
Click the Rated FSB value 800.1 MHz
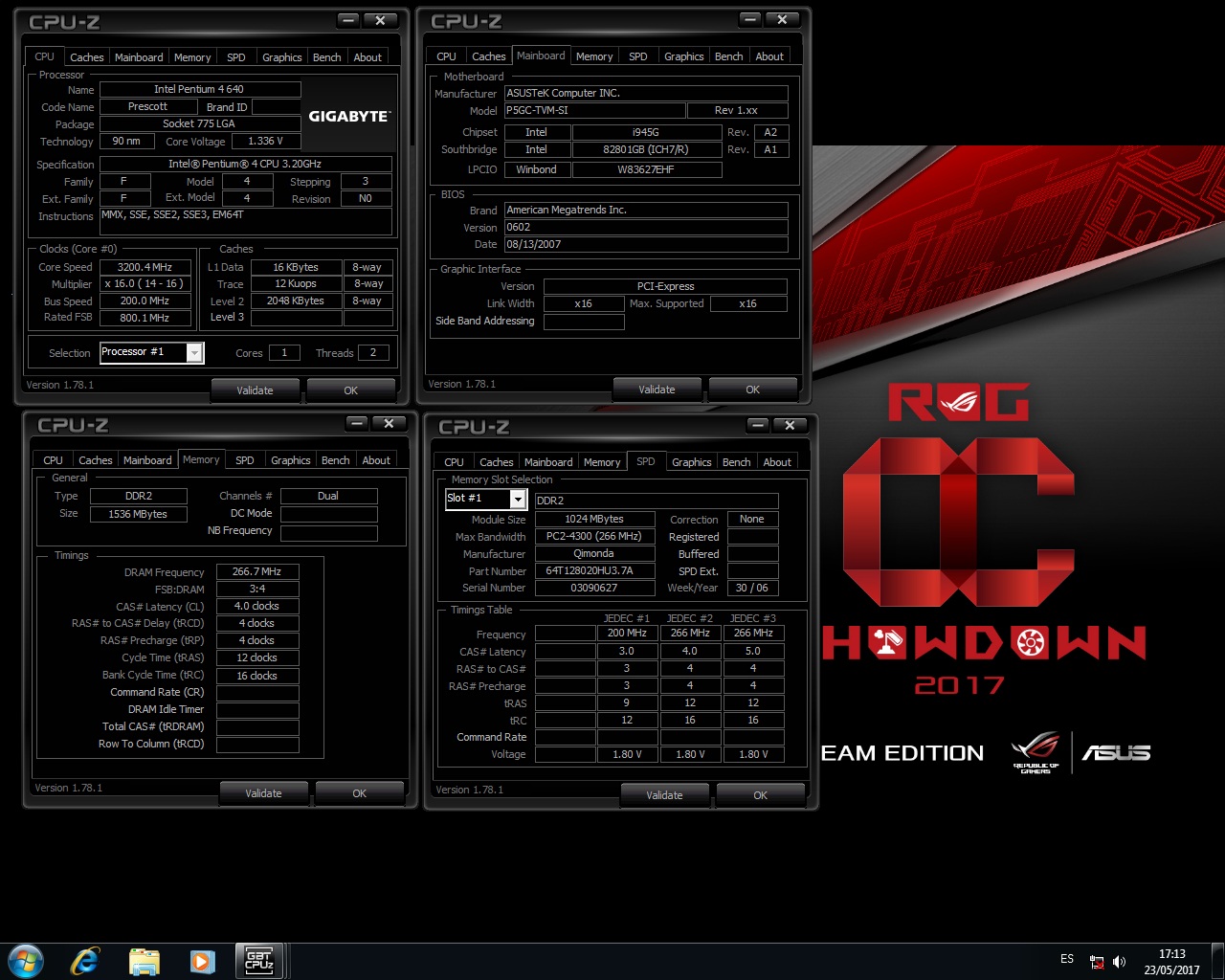tap(145, 318)
